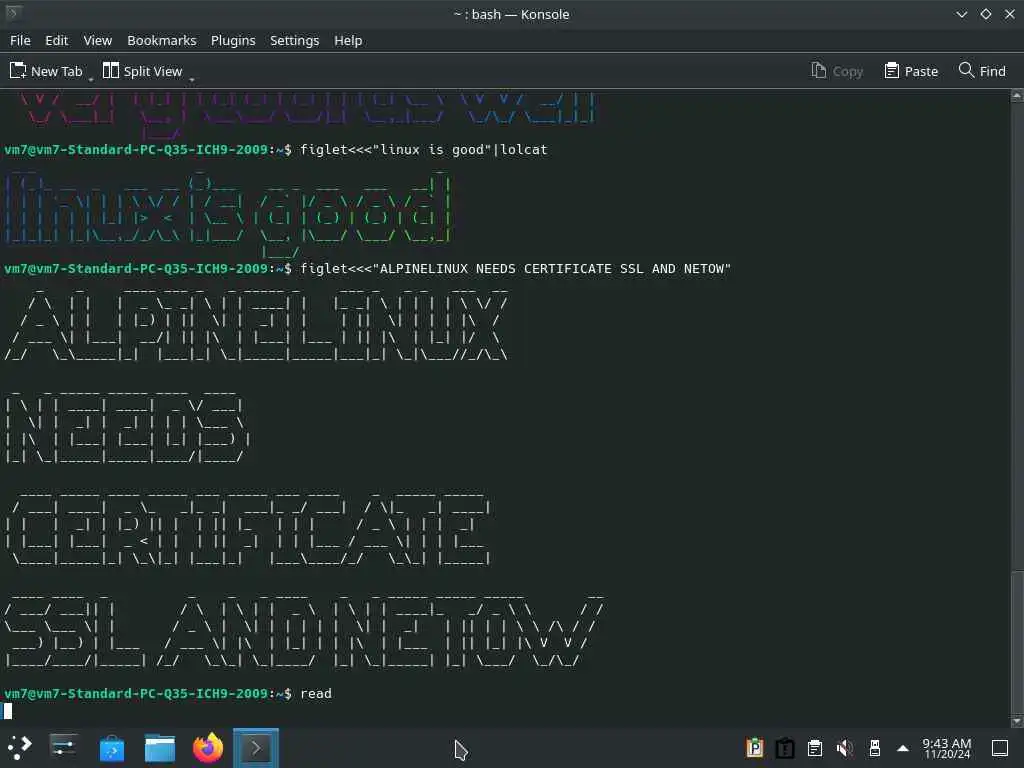Click the Show Desktop button

(x=1000, y=748)
